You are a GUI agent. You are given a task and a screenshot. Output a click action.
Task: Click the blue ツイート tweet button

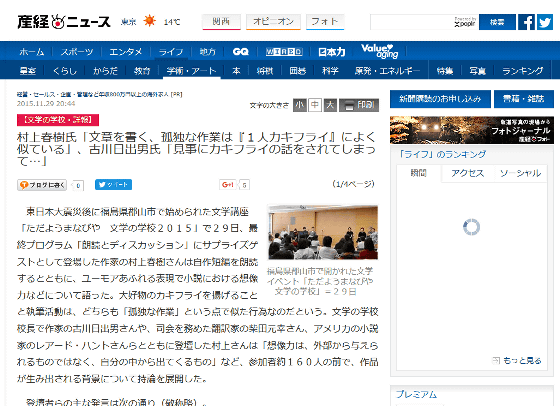click(x=113, y=185)
